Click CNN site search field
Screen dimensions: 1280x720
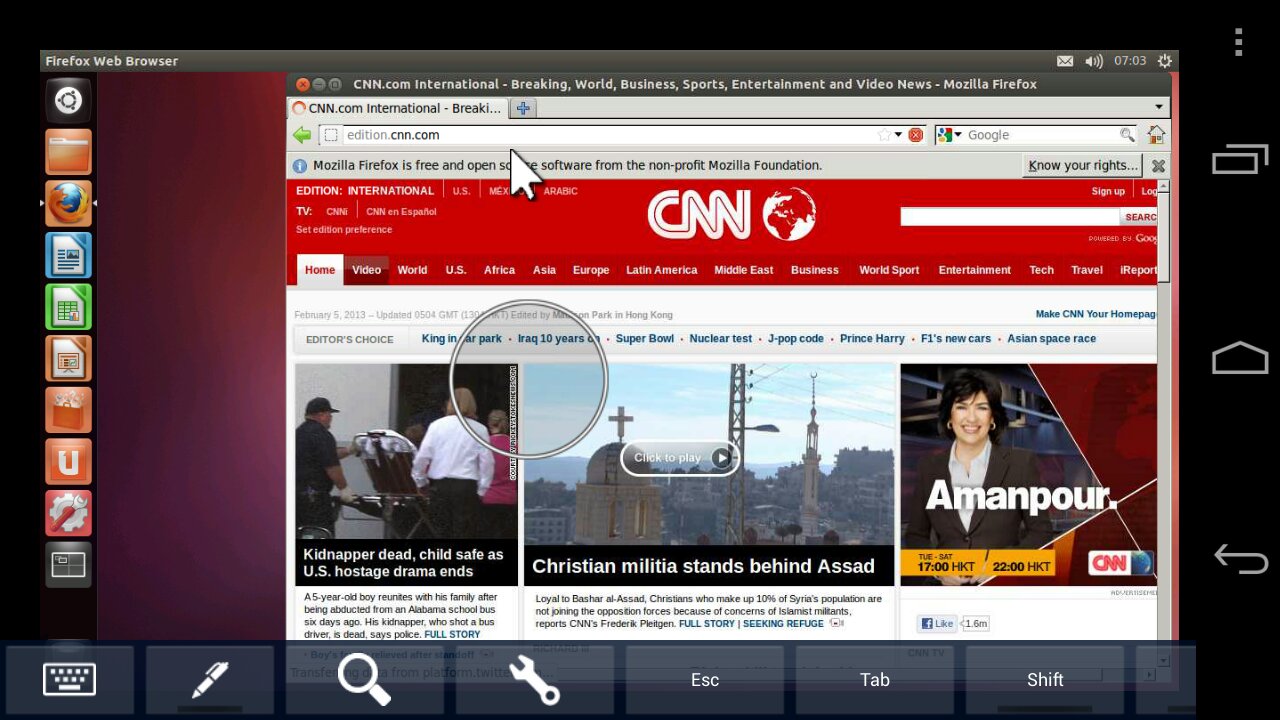pyautogui.click(x=1009, y=217)
